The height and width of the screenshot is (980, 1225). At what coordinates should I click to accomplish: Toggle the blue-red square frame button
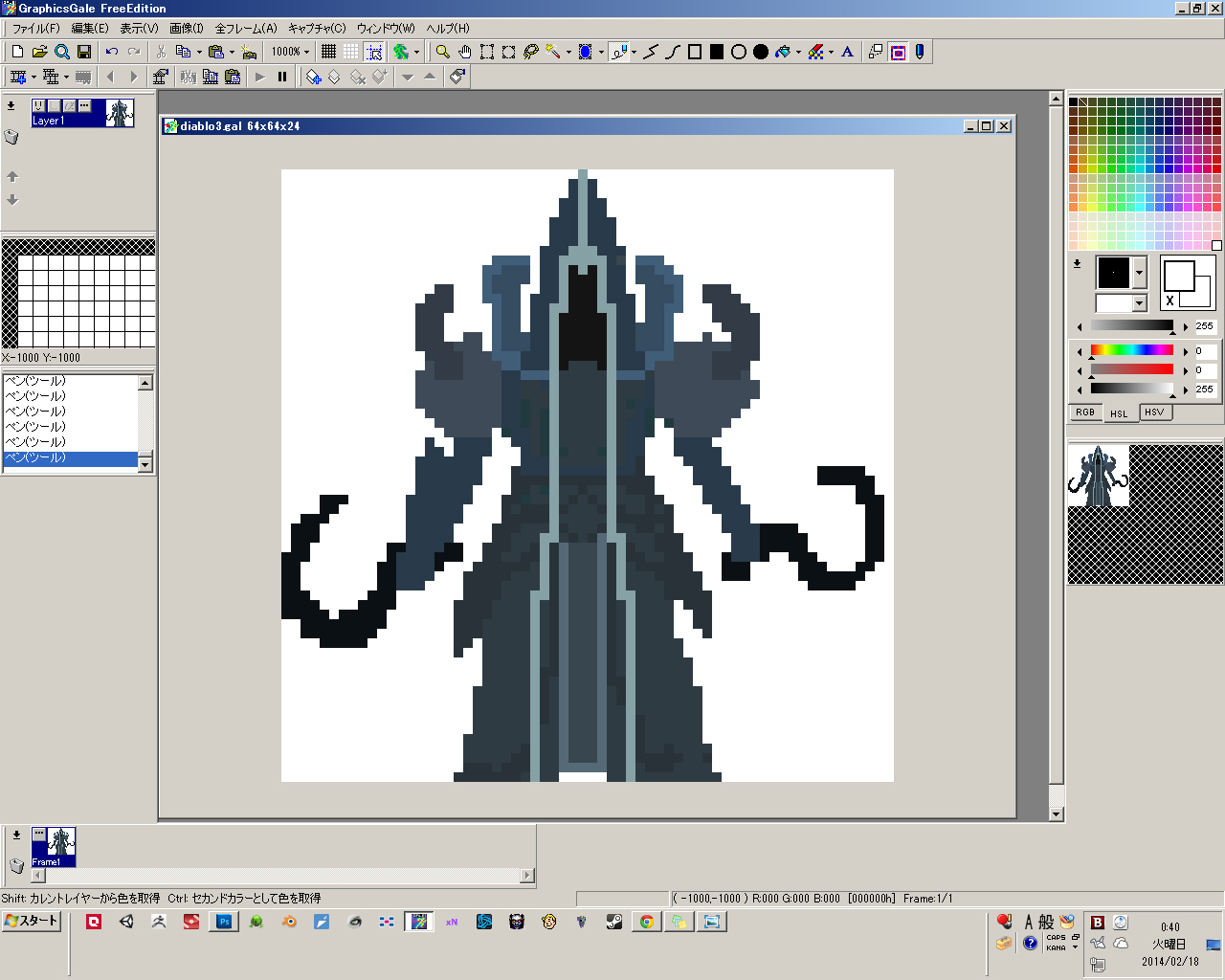click(x=898, y=52)
